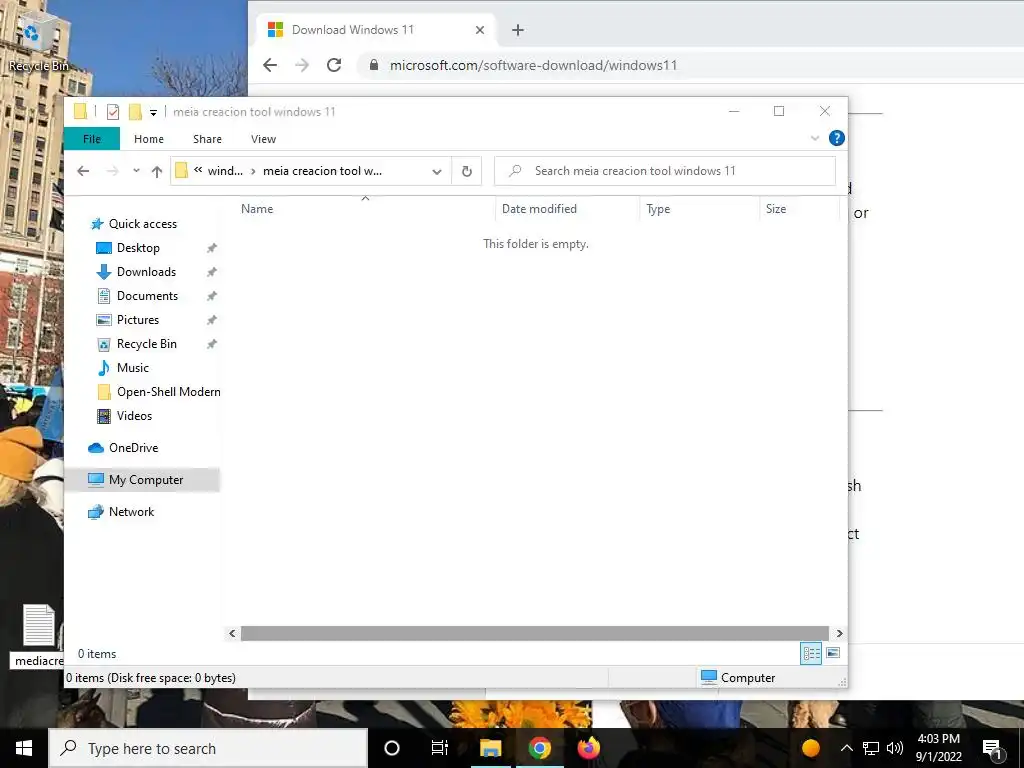Open Downloads in Quick access
This screenshot has width=1024, height=768.
pyautogui.click(x=146, y=272)
